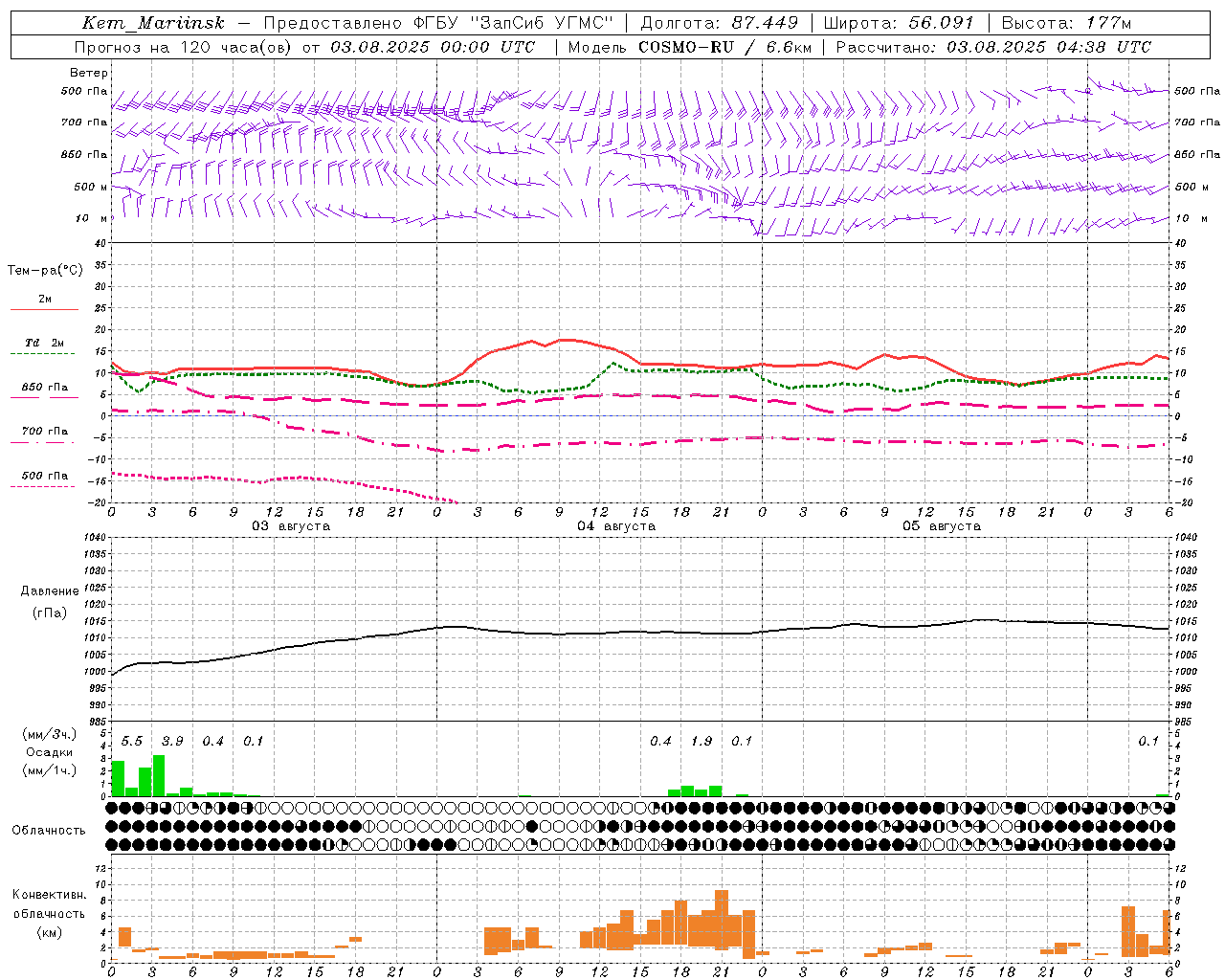
Task: Click the 'Облачность' cloud cover label
Action: coord(49,831)
